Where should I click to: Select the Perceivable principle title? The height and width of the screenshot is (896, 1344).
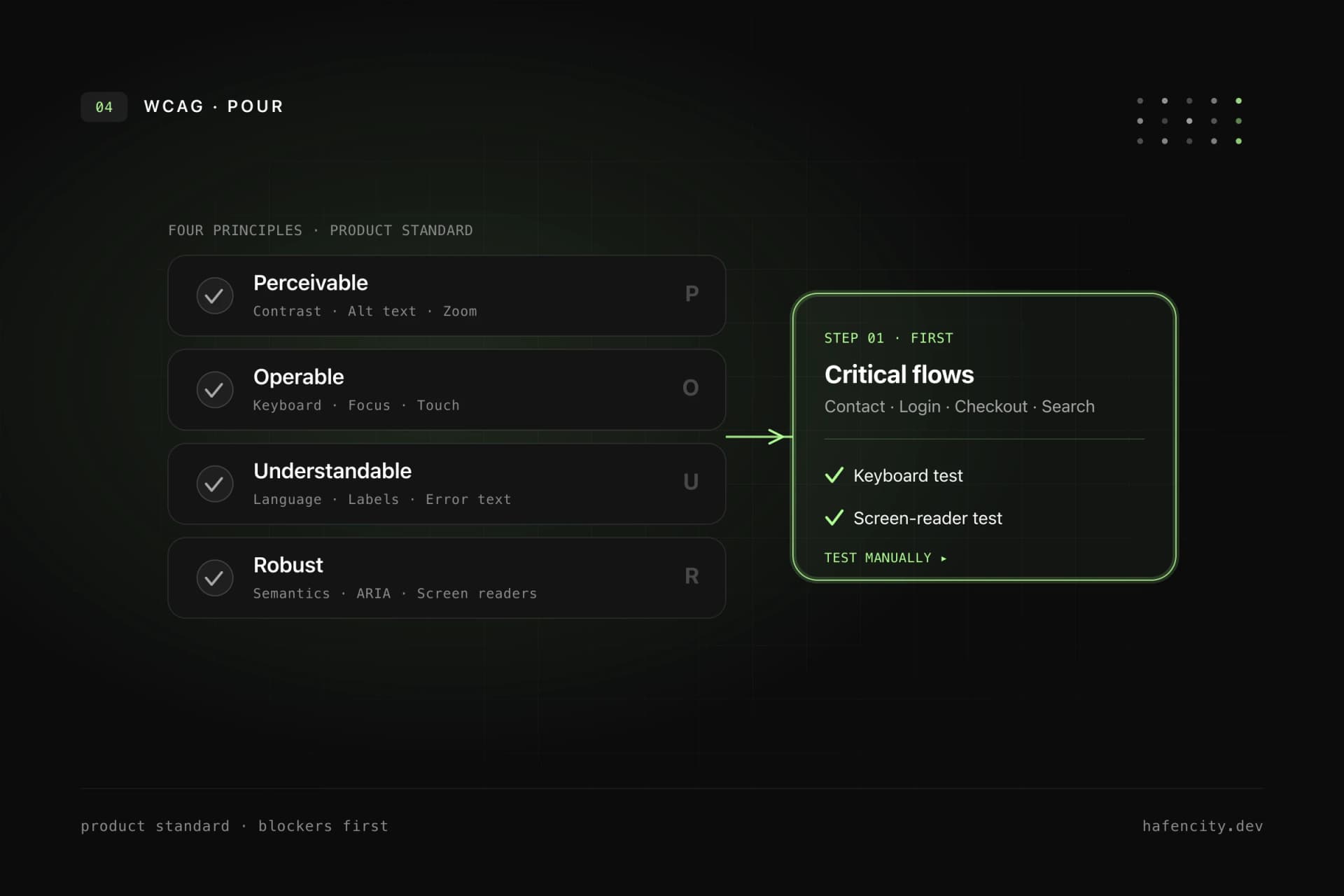coord(310,283)
